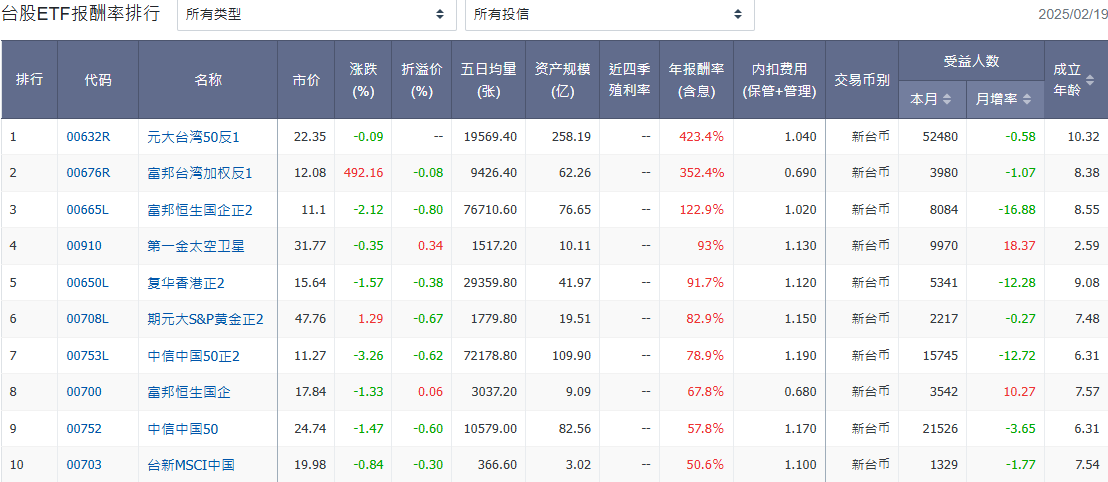
Task: Open 富邦恒生国企正2 fund page
Action: 200,210
